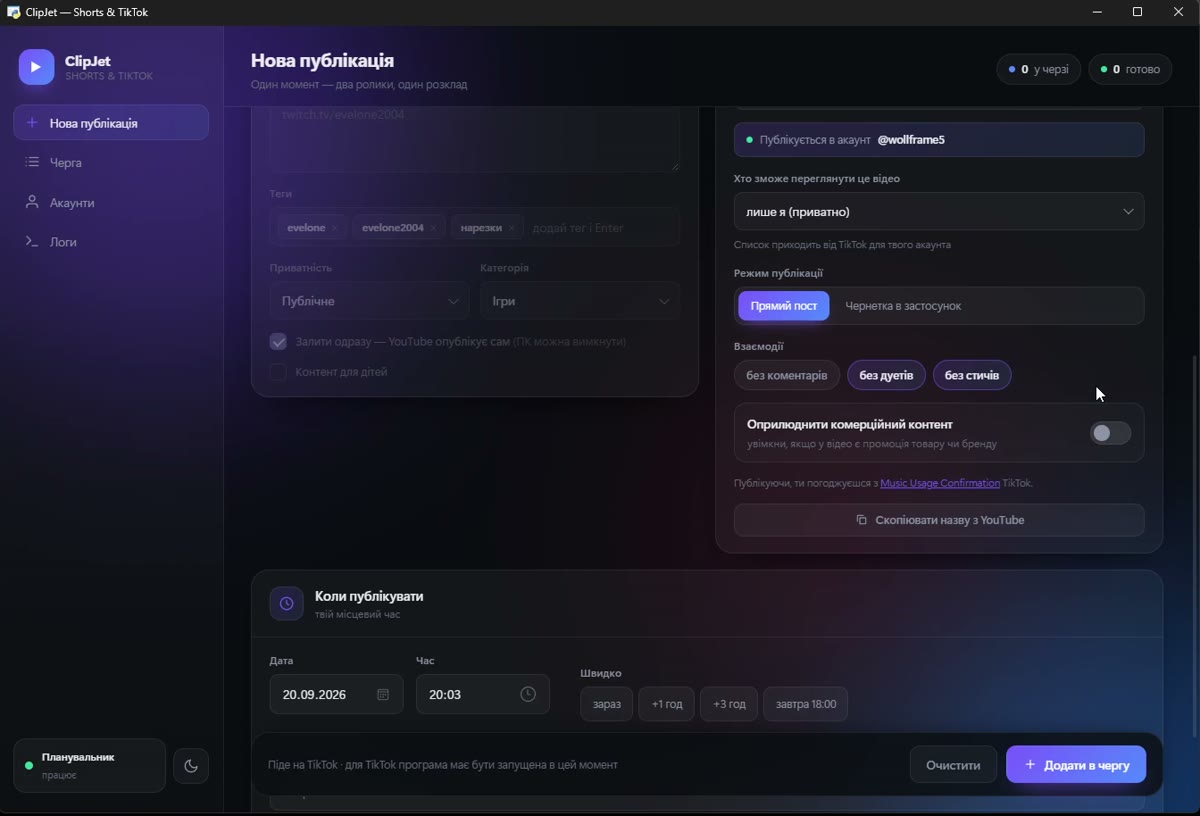Choose the +3 год quick option

point(729,704)
